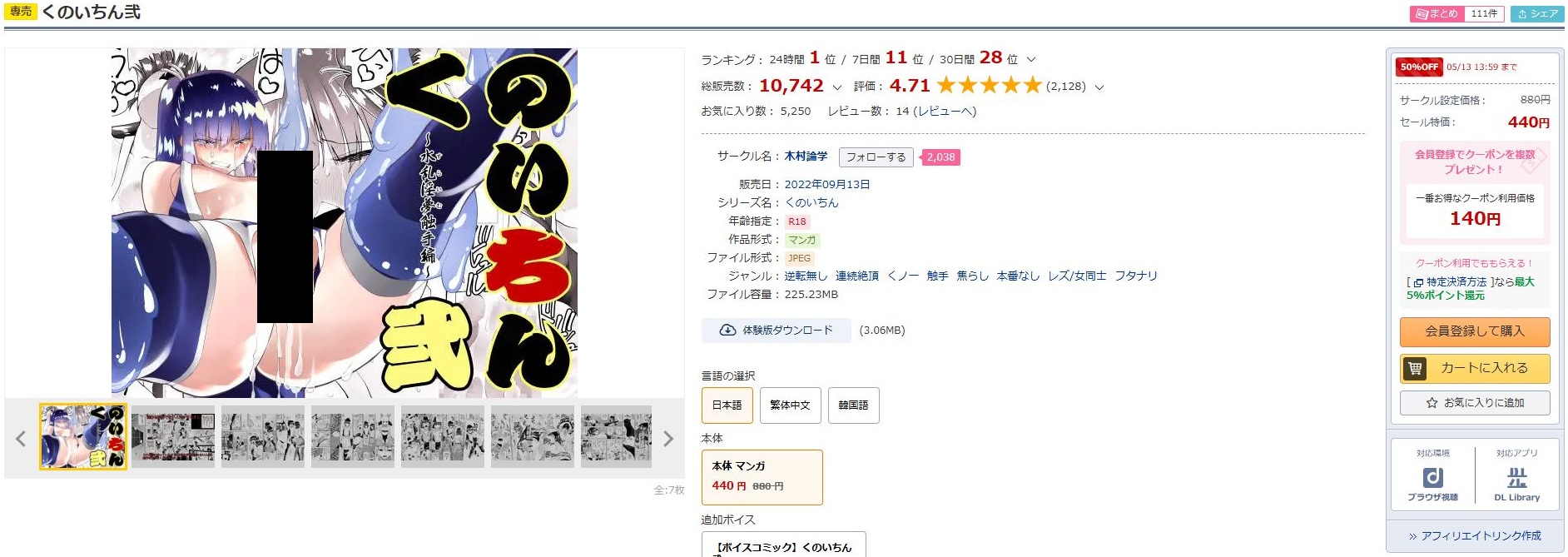The width and height of the screenshot is (1568, 557).
Task: Click the share button
Action: [1537, 13]
